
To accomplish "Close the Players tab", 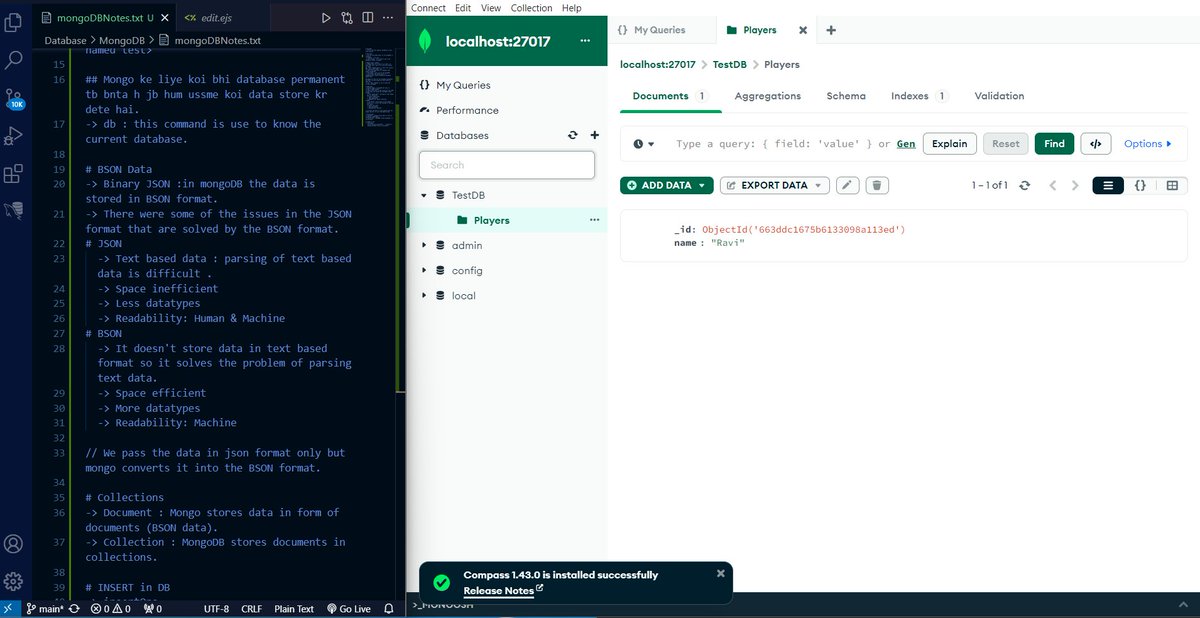I will pyautogui.click(x=802, y=30).
